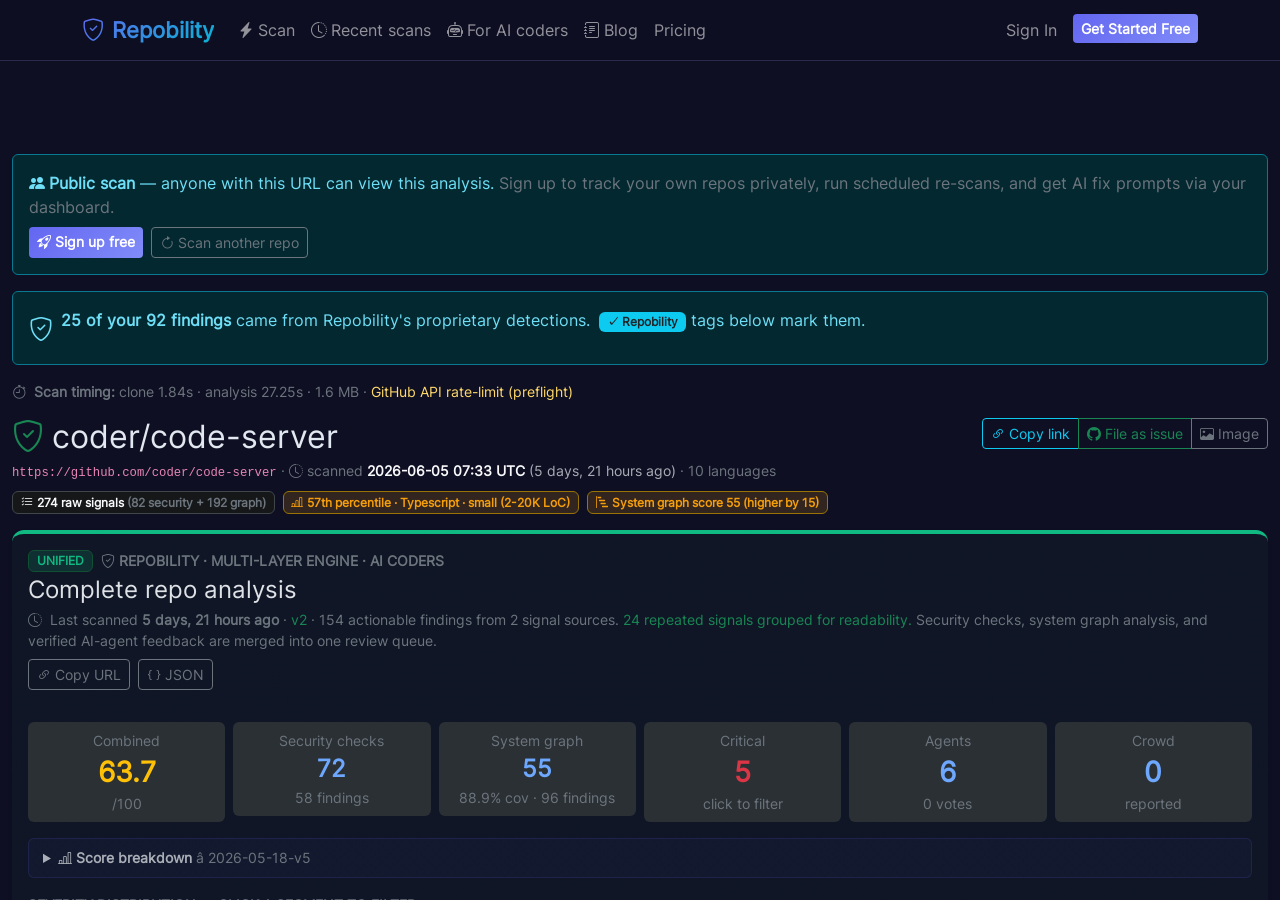
Task: Click Scan another repo button
Action: coord(229,242)
